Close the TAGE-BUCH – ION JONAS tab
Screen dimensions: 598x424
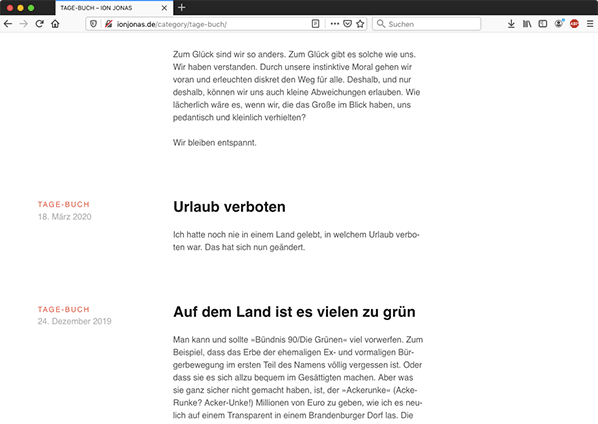tap(164, 8)
